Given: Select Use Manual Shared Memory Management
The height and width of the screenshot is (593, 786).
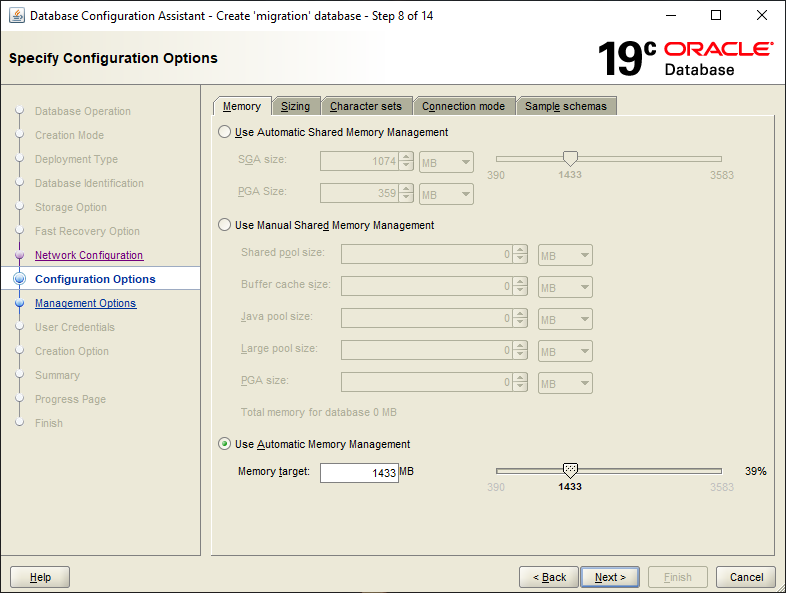Looking at the screenshot, I should 225,225.
